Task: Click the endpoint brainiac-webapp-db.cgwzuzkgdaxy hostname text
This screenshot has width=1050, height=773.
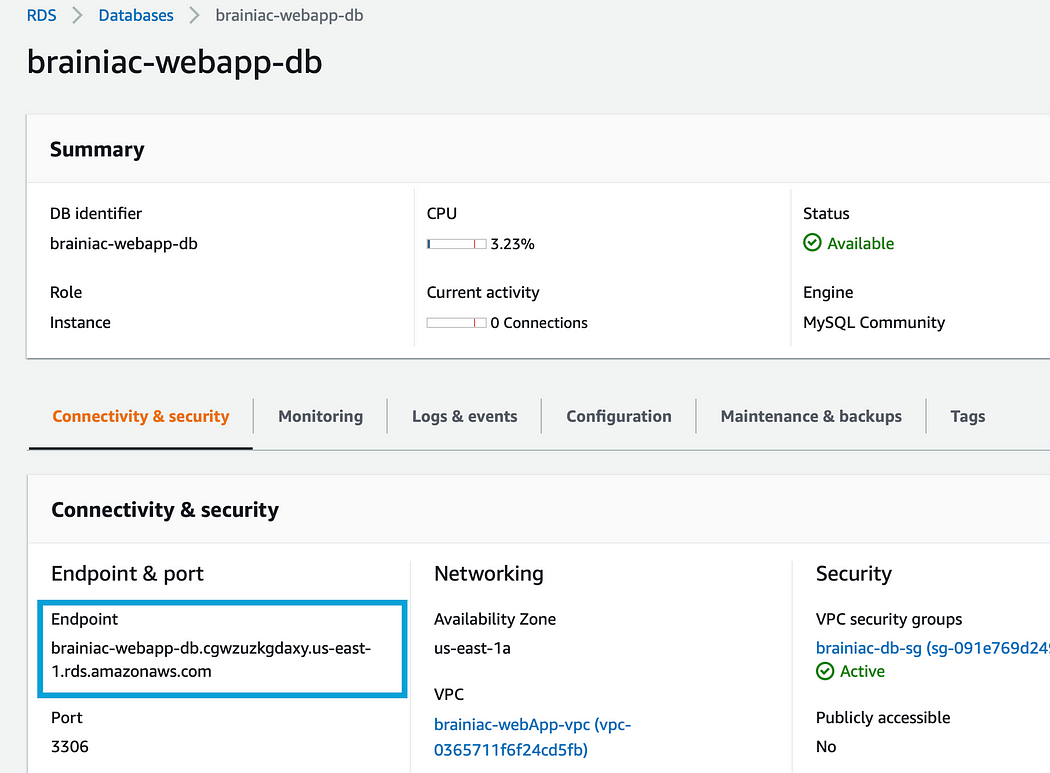Action: [x=211, y=660]
